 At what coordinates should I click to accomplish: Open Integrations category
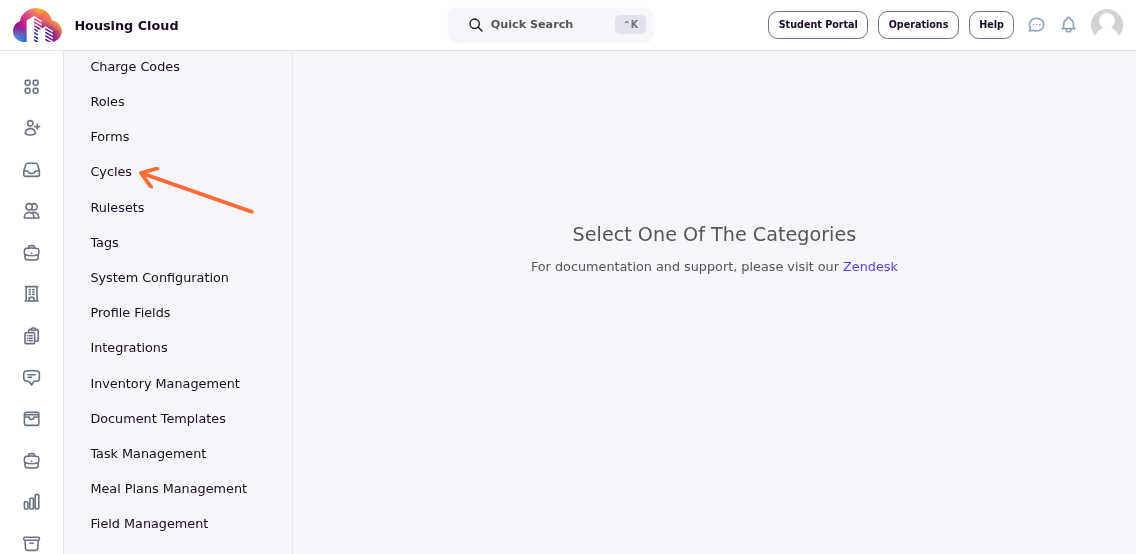pyautogui.click(x=129, y=348)
